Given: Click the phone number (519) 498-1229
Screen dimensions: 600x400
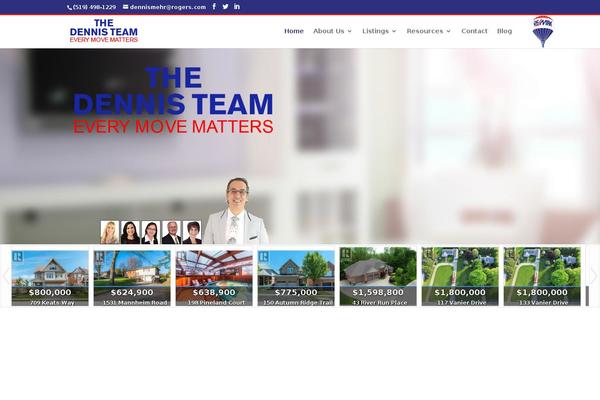Looking at the screenshot, I should coord(92,7).
